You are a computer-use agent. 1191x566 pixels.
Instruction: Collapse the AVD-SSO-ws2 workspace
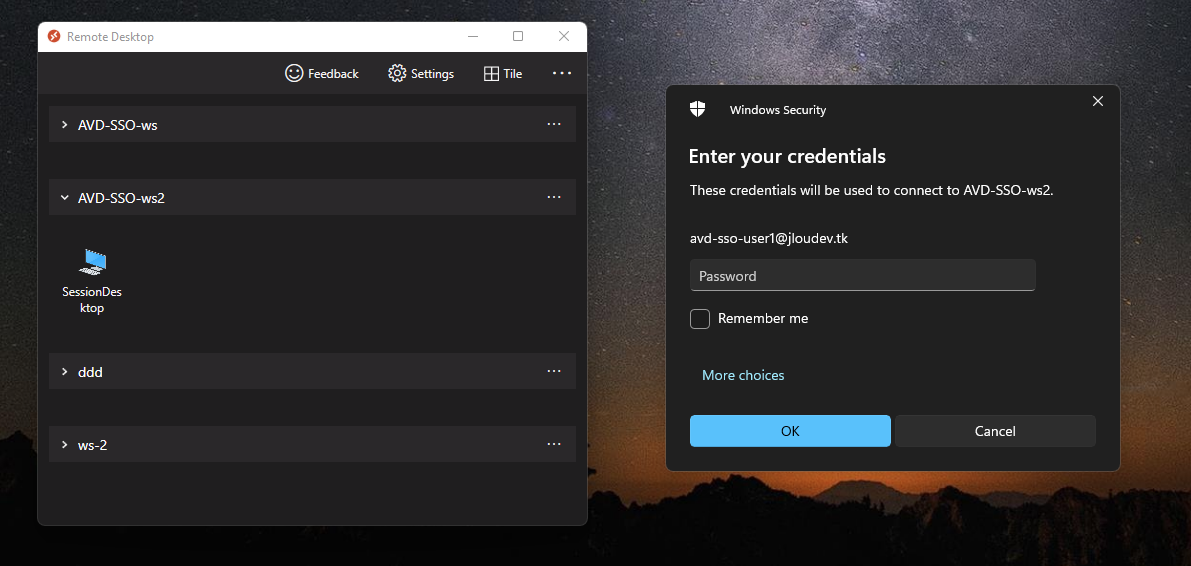point(65,198)
